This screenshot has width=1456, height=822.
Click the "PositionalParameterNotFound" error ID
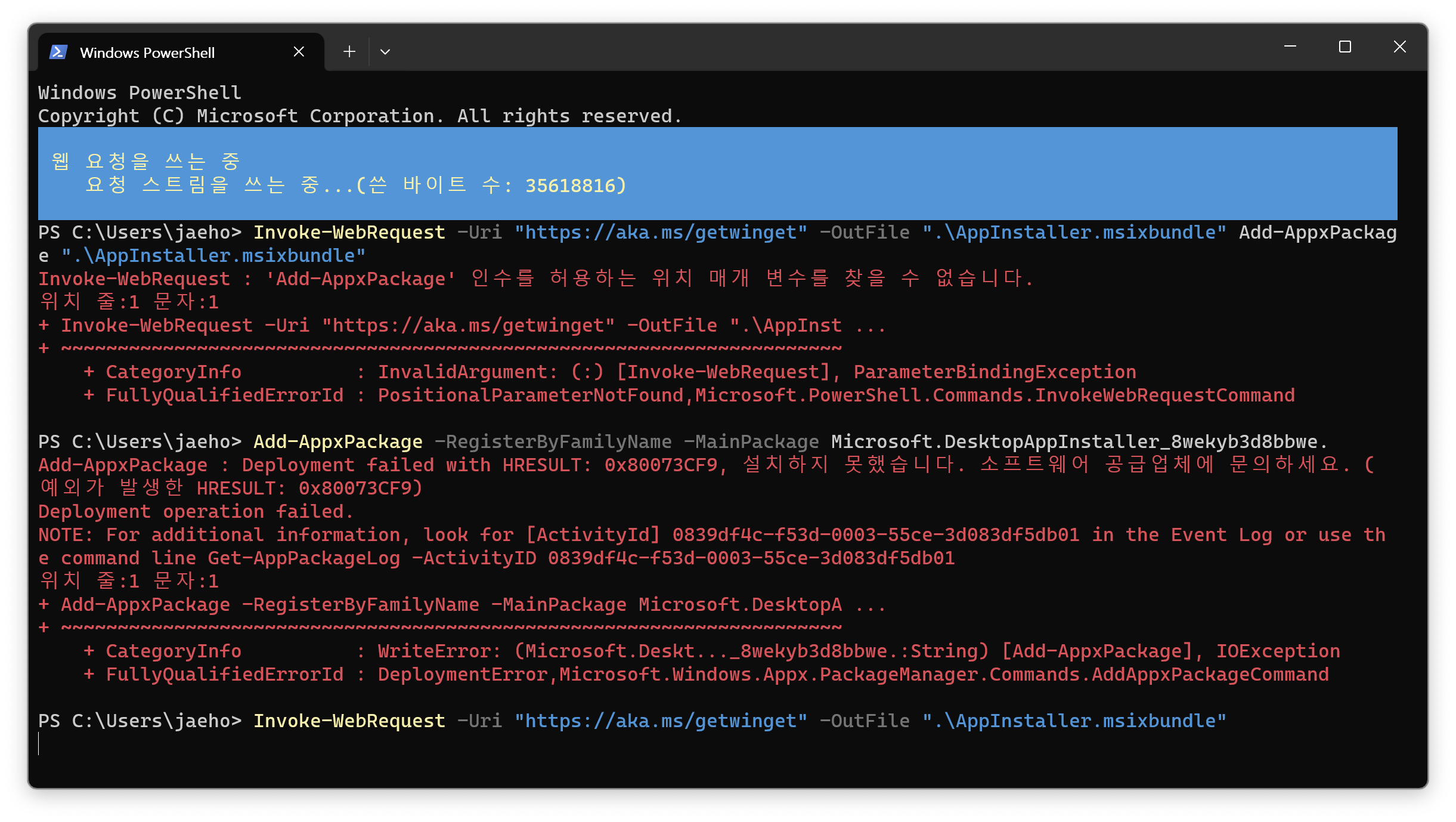pos(531,395)
